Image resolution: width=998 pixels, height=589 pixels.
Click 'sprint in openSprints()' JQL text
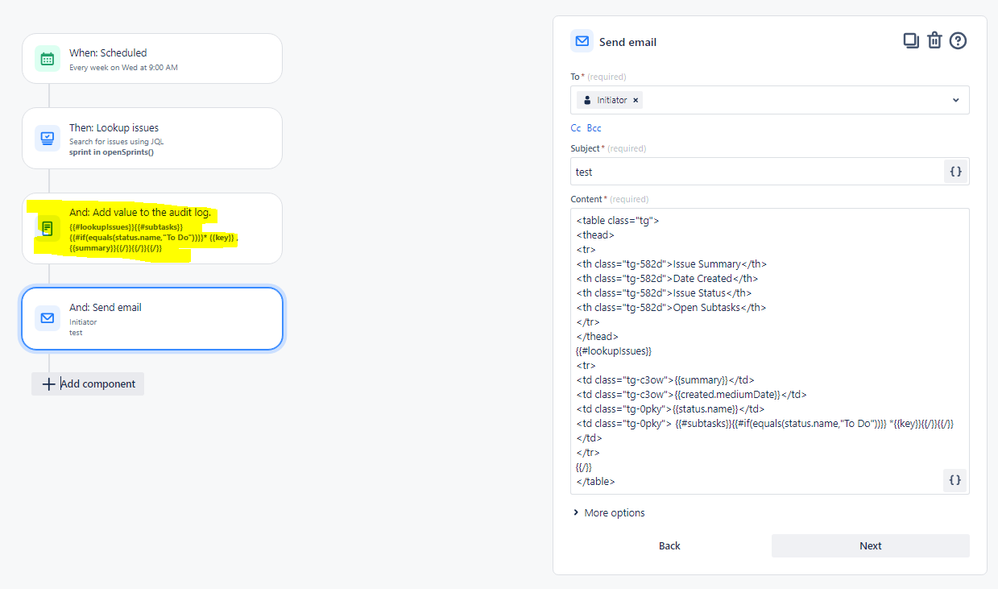(x=111, y=152)
